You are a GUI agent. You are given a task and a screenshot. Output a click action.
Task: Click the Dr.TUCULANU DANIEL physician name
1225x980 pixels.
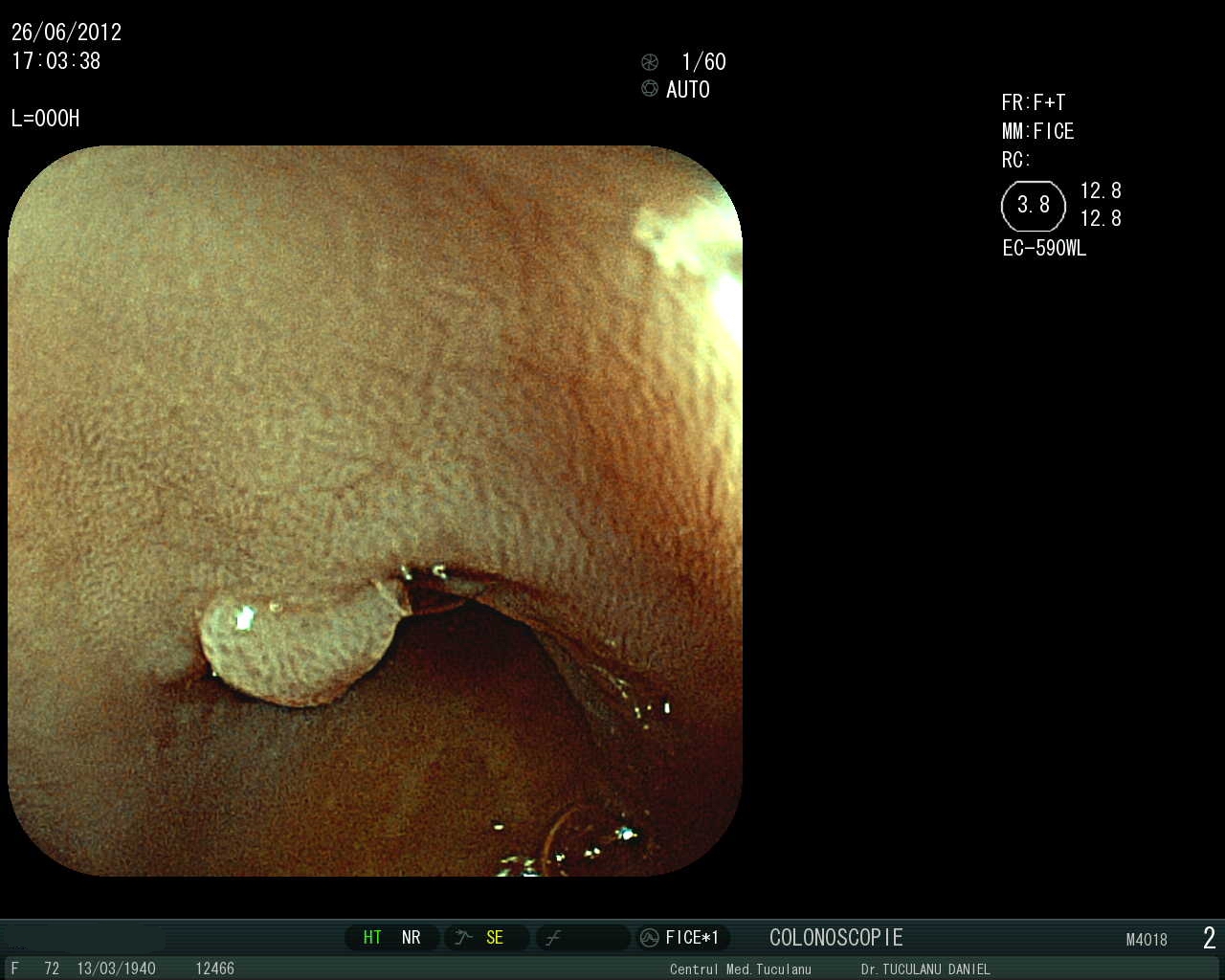[925, 969]
